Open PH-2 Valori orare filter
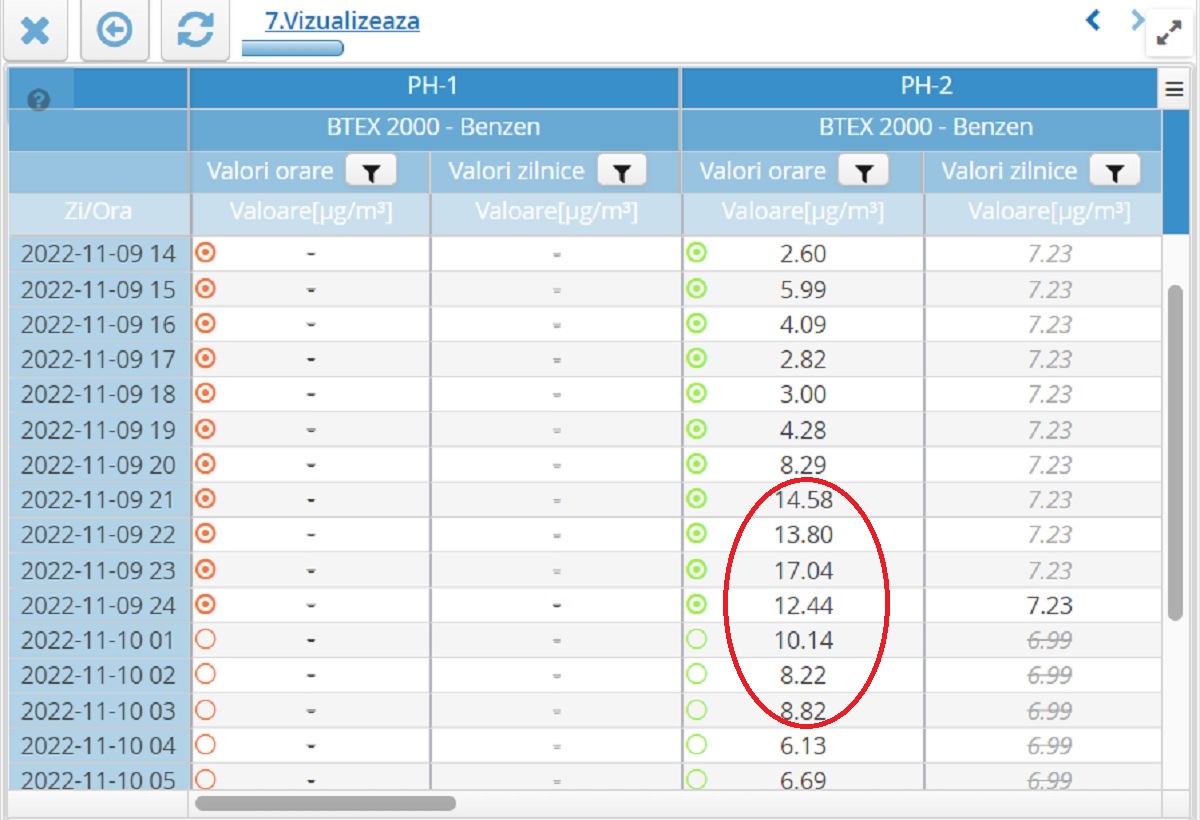This screenshot has height=820, width=1200. (864, 172)
